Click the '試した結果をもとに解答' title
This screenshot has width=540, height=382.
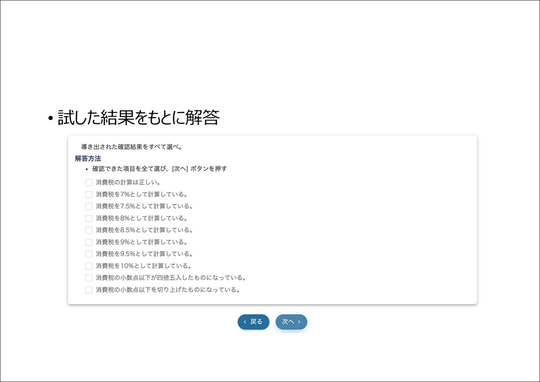coord(138,117)
